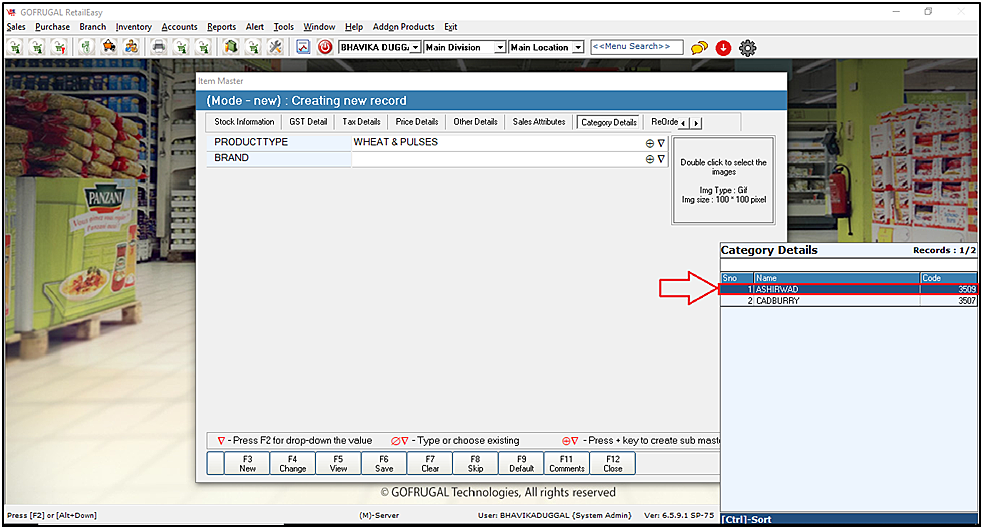Open the Addon Products menu

404,27
